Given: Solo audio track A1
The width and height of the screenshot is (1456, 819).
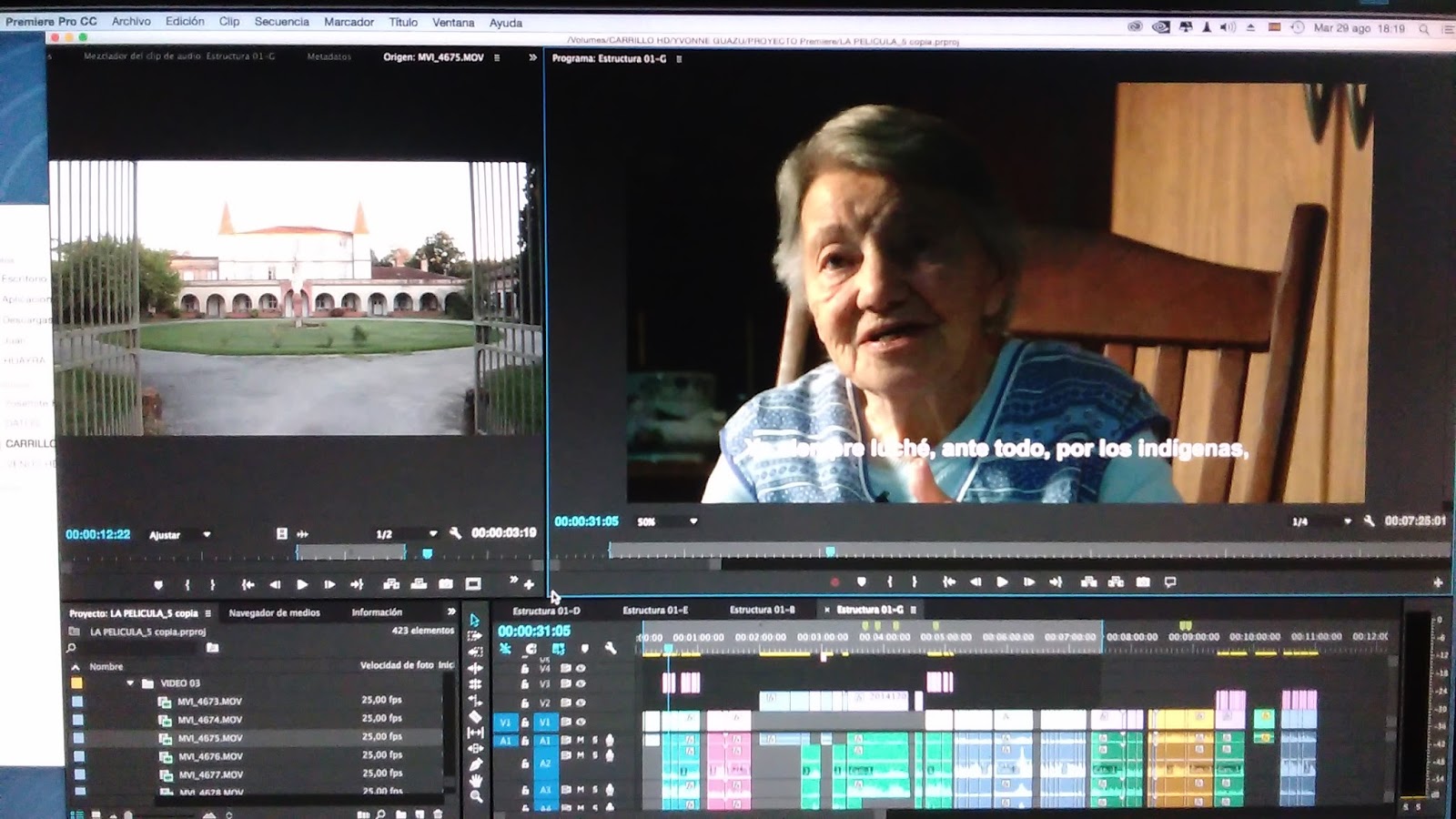Looking at the screenshot, I should click(595, 741).
